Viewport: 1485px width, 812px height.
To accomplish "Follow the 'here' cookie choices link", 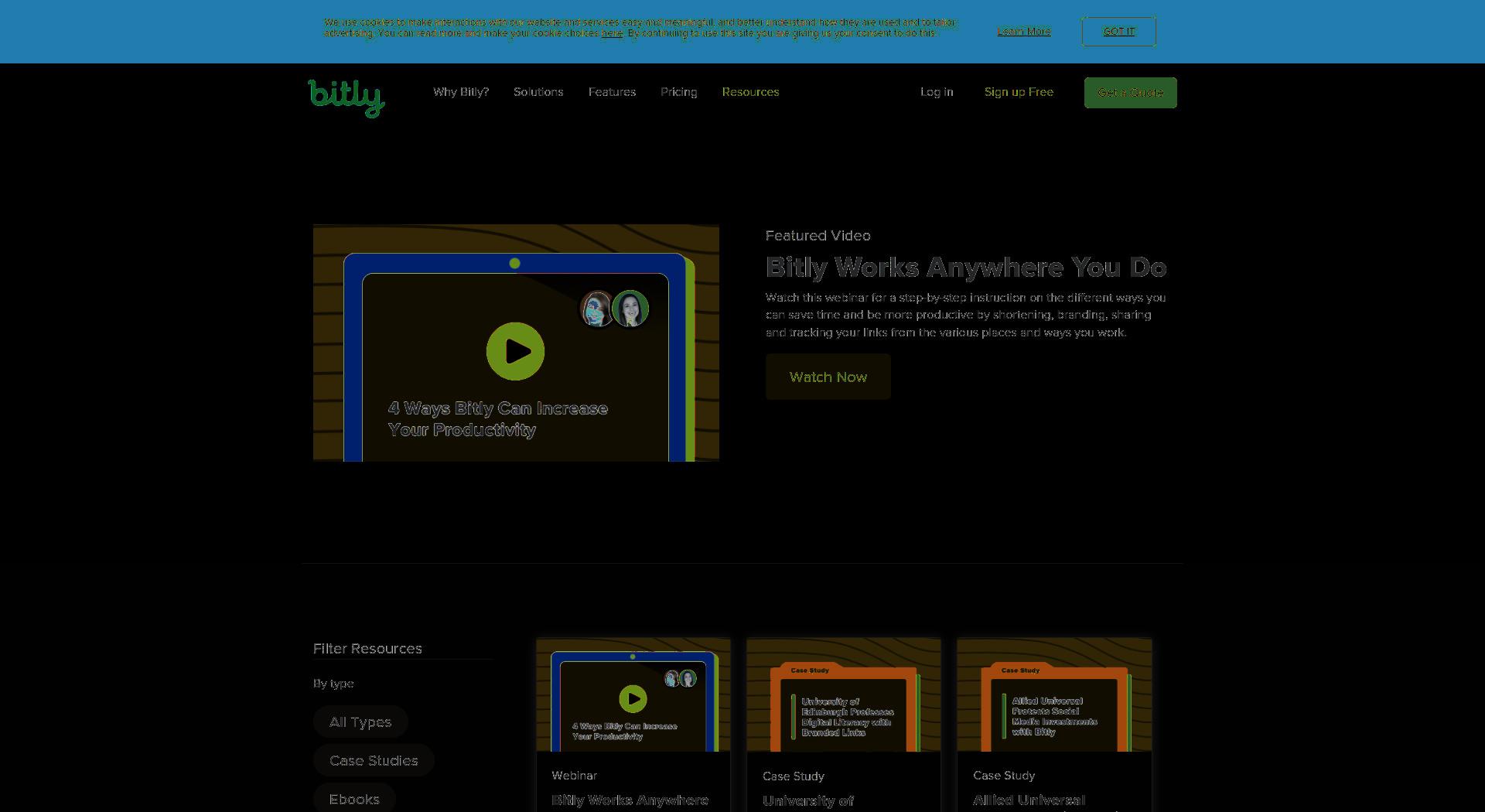I will [612, 33].
